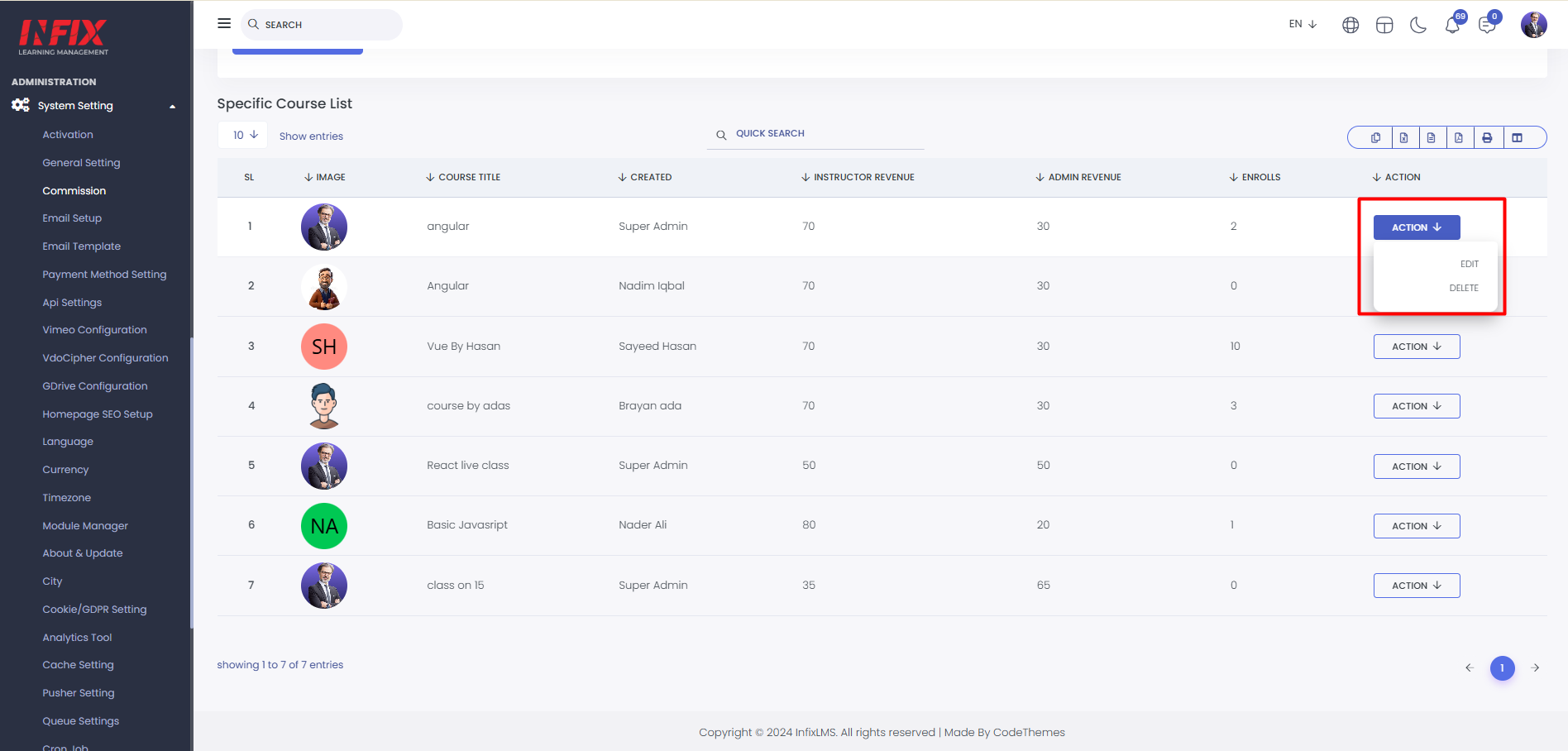Open column visibility toggle icon

(x=1518, y=137)
